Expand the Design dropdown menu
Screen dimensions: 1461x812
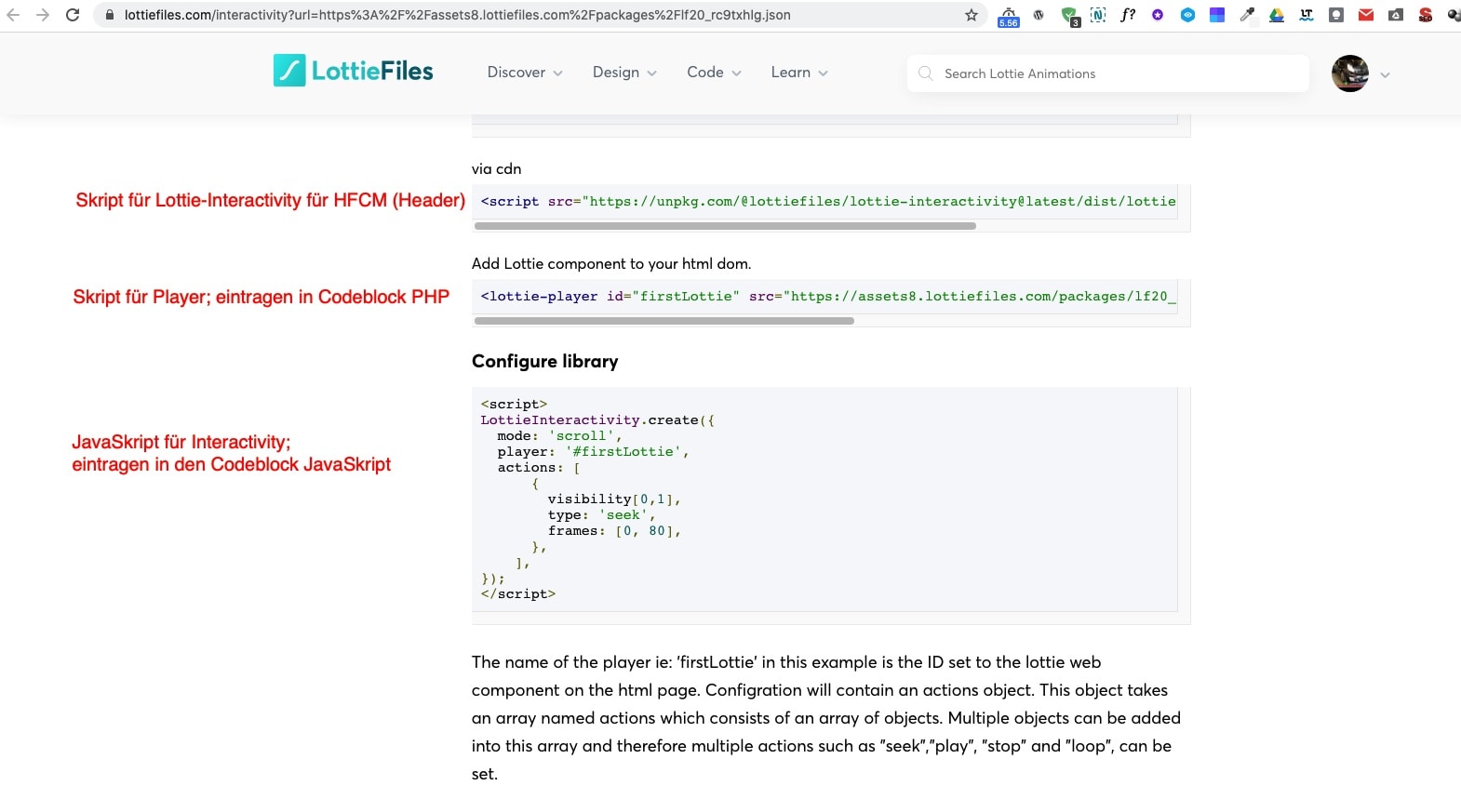tap(624, 73)
